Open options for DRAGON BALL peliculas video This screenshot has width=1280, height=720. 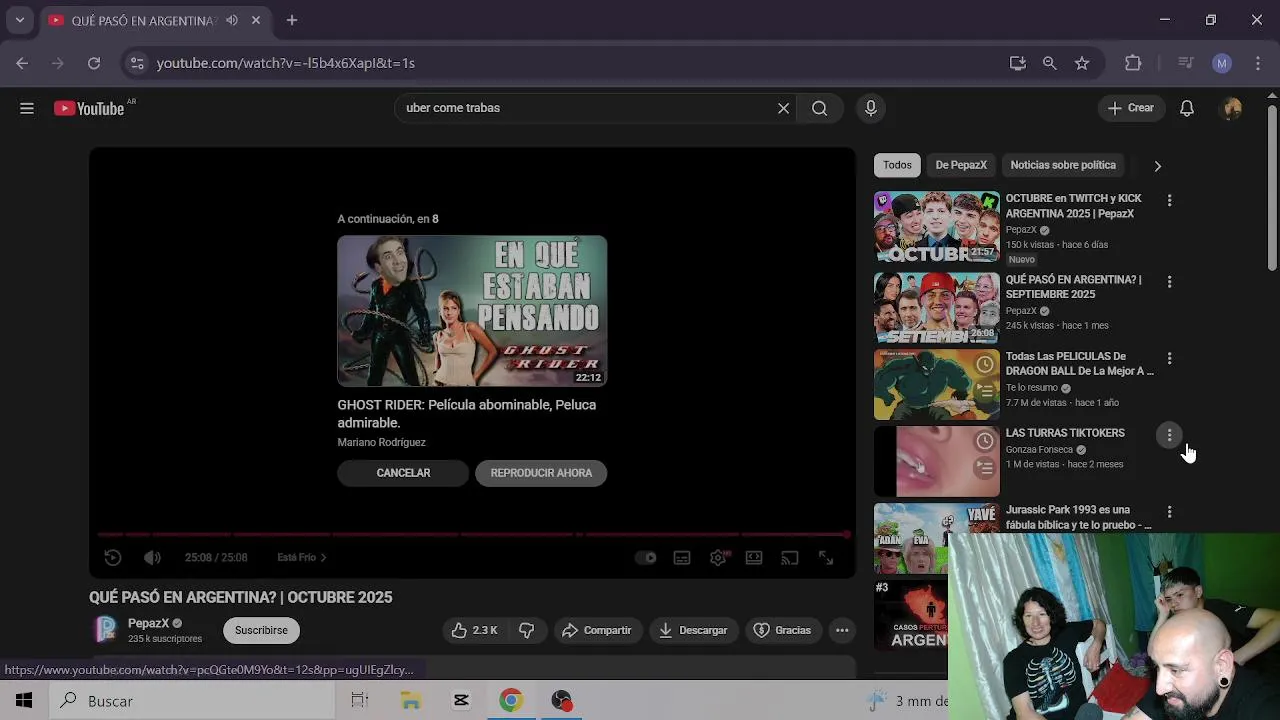tap(1169, 358)
